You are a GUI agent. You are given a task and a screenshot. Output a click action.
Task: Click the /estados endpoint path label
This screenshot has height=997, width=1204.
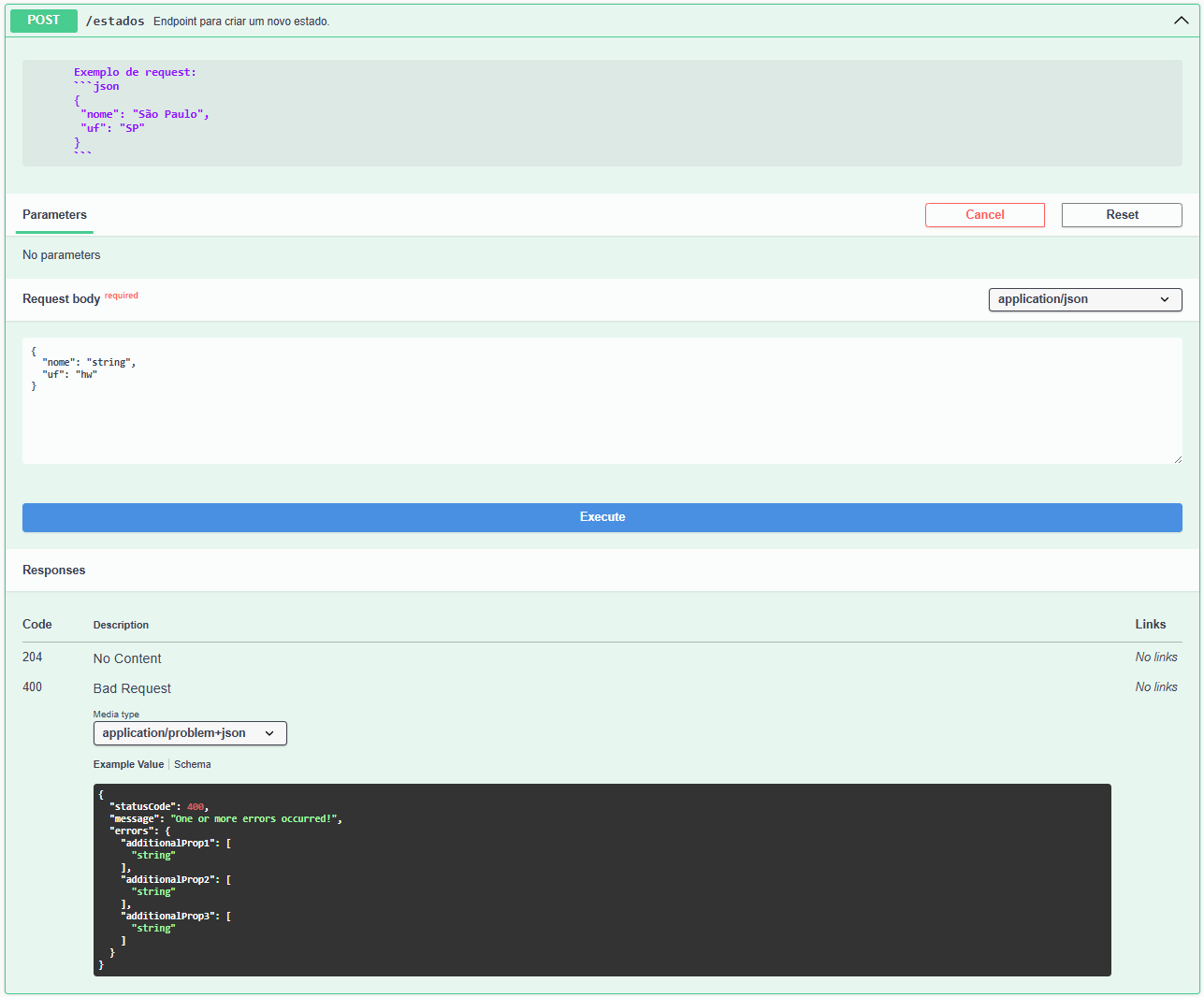pos(114,20)
